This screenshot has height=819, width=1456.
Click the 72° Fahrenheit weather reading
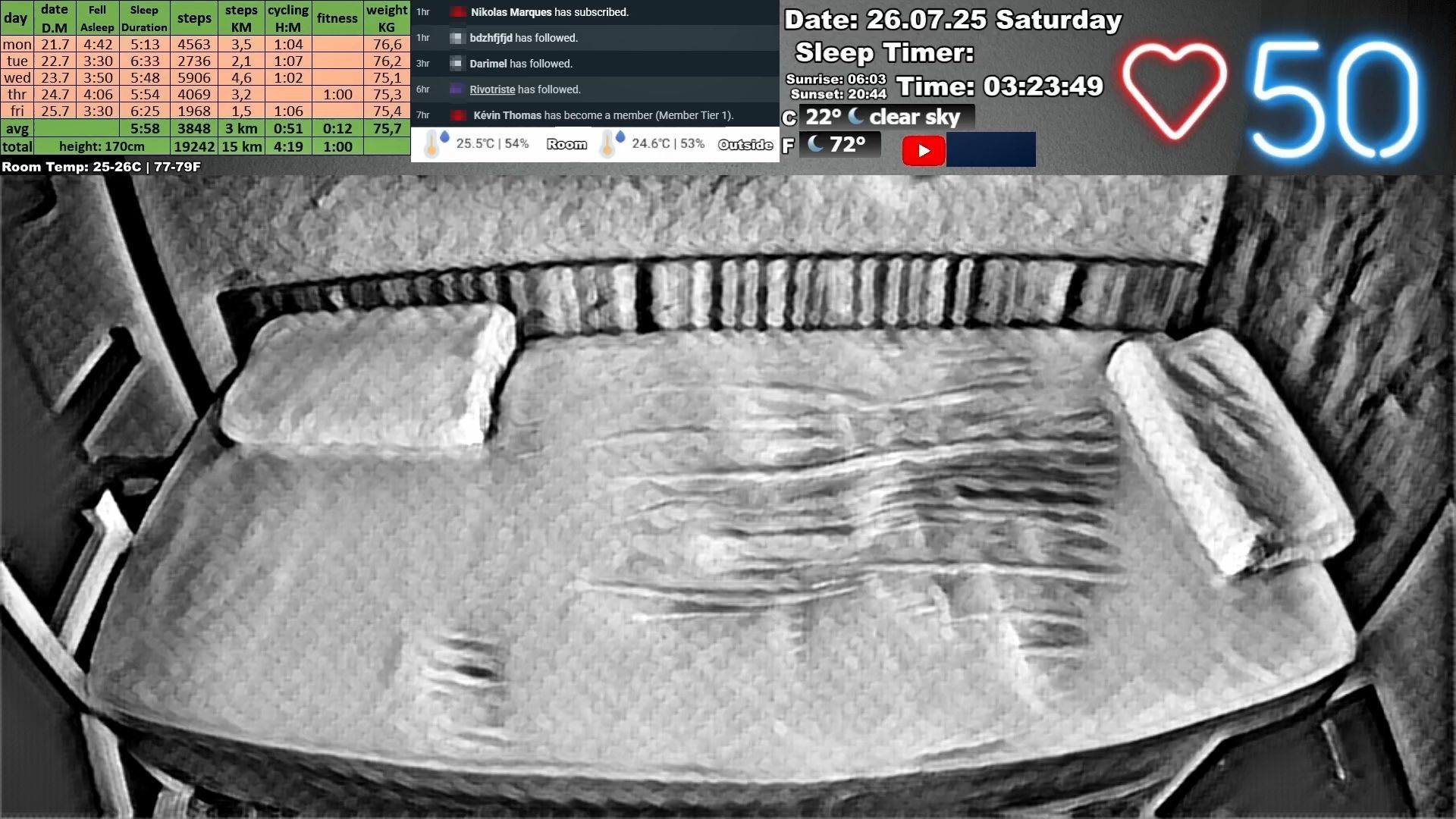848,144
